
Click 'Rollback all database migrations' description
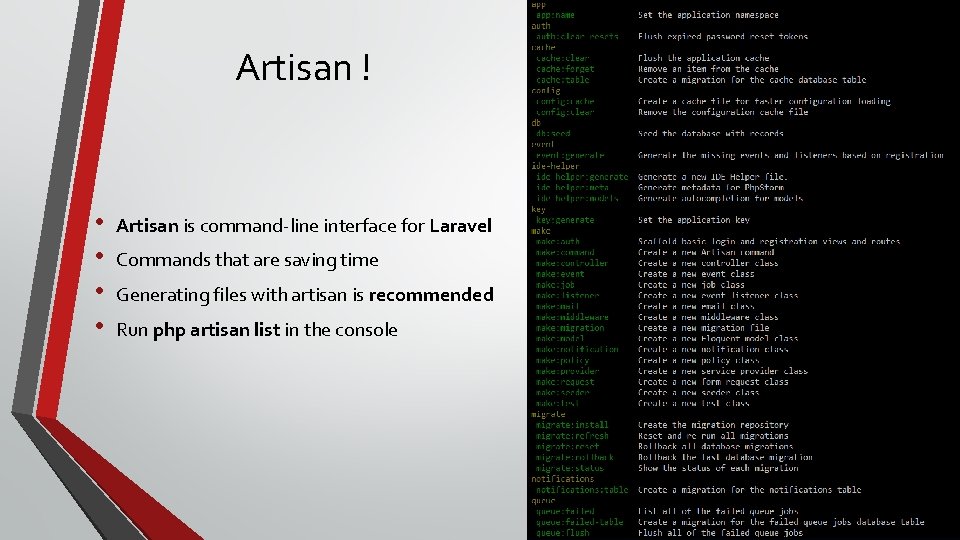pyautogui.click(x=716, y=447)
